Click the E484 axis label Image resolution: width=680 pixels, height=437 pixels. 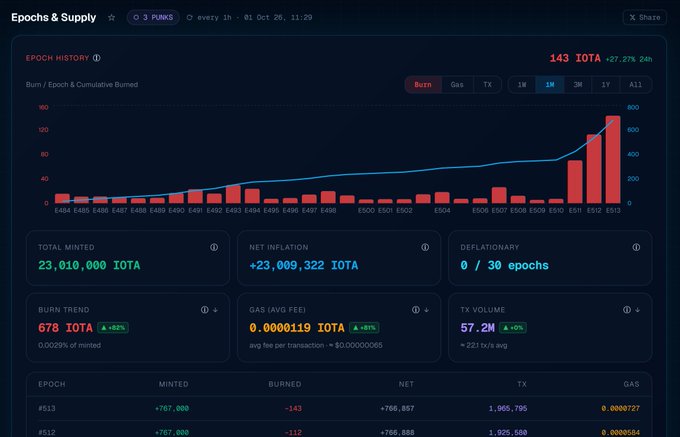[x=62, y=210]
